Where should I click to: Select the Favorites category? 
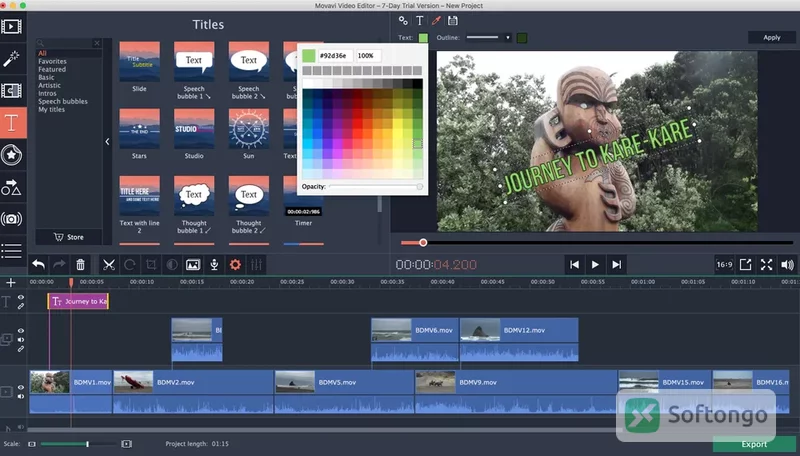[x=52, y=61]
